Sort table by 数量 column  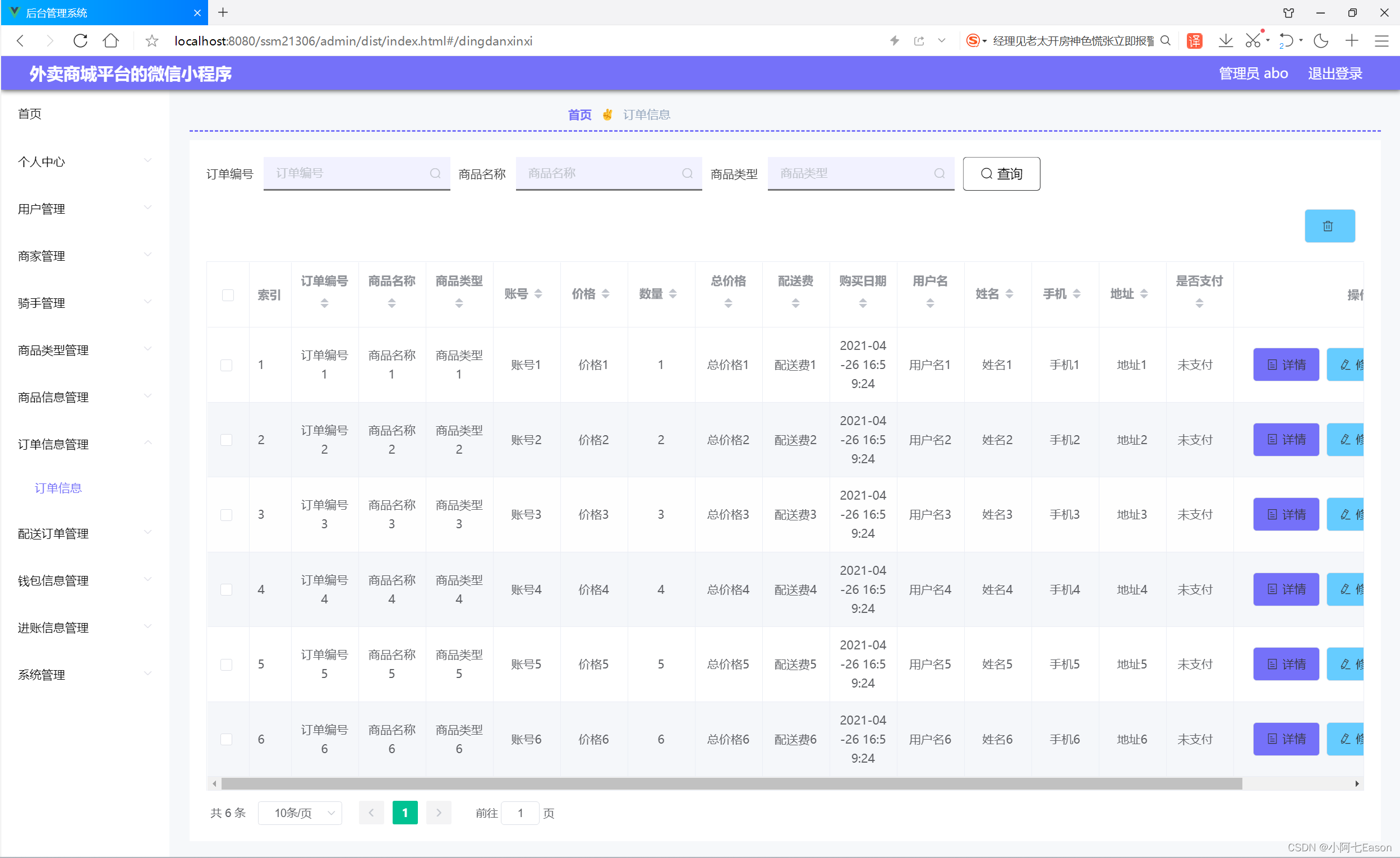click(x=673, y=294)
